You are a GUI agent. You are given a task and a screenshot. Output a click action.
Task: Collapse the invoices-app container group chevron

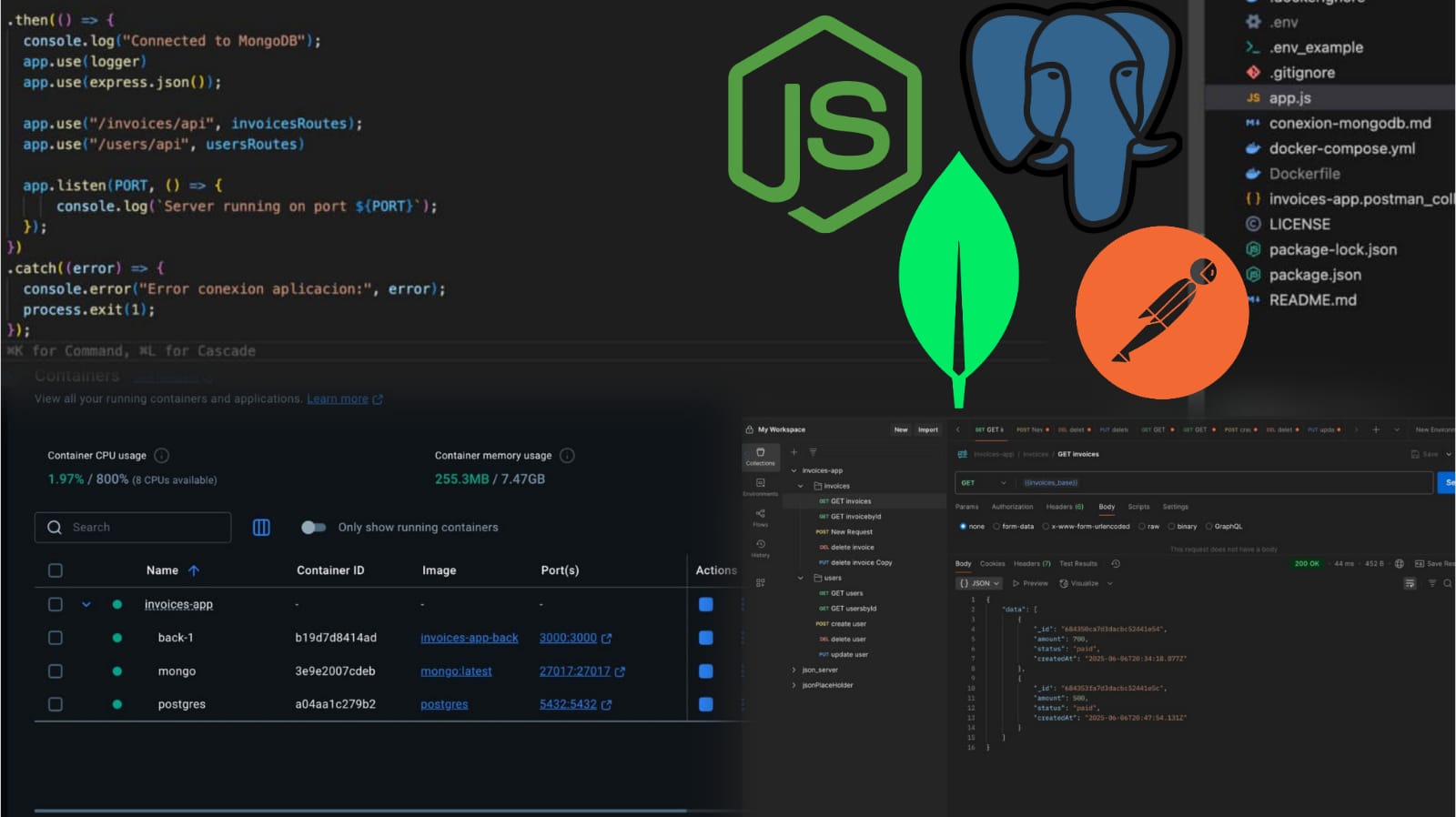[86, 604]
